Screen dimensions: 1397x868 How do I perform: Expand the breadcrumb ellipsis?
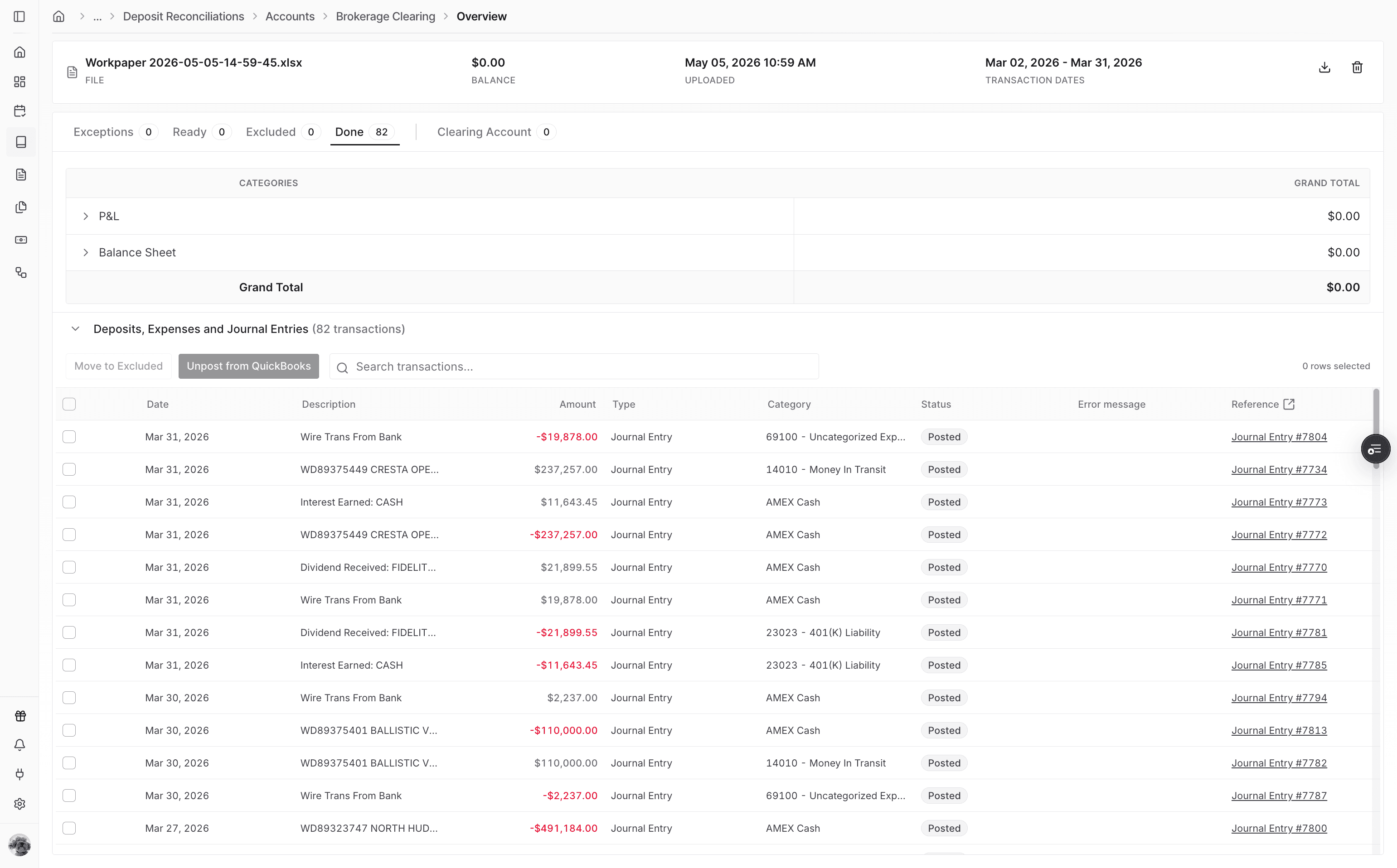pyautogui.click(x=97, y=17)
